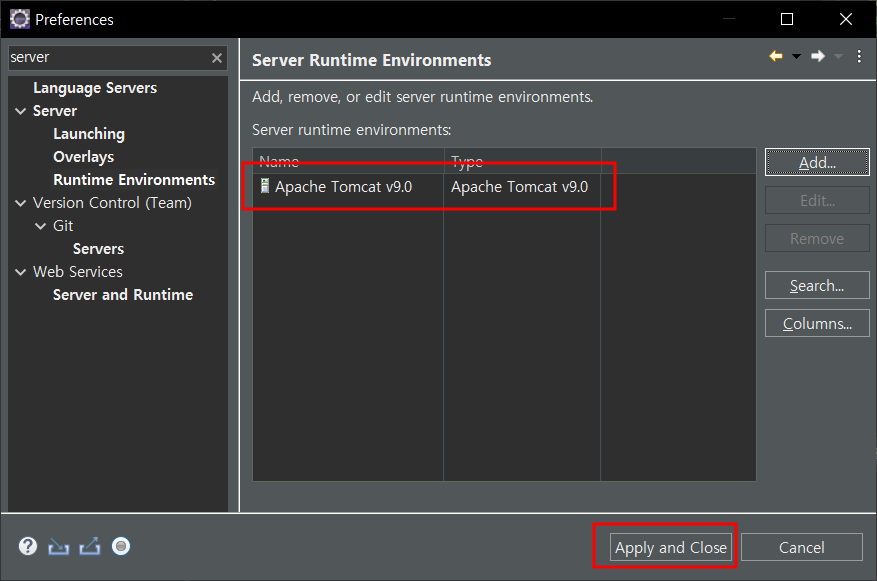
Task: Open the Overlays preference page
Action: (83, 157)
